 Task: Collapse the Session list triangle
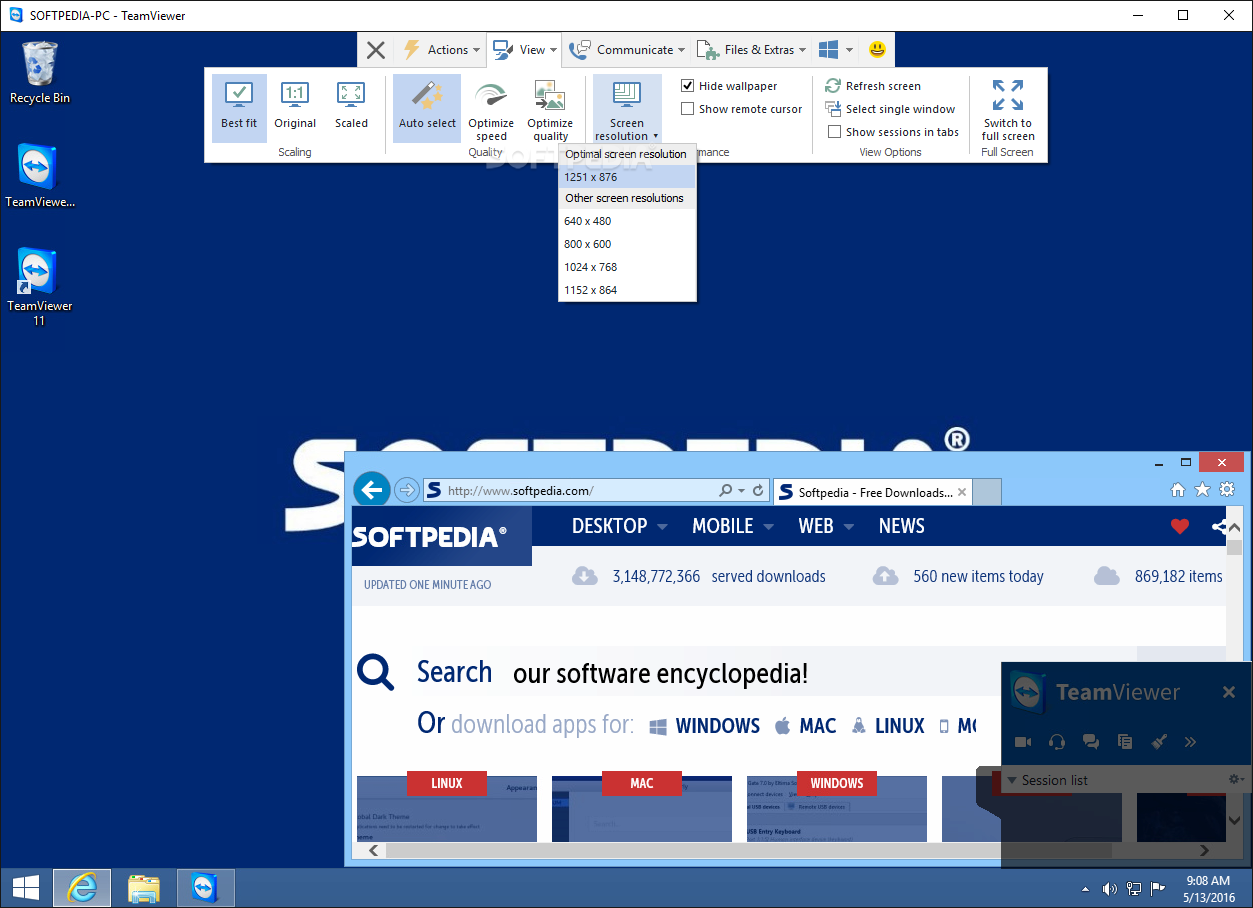(x=1012, y=780)
